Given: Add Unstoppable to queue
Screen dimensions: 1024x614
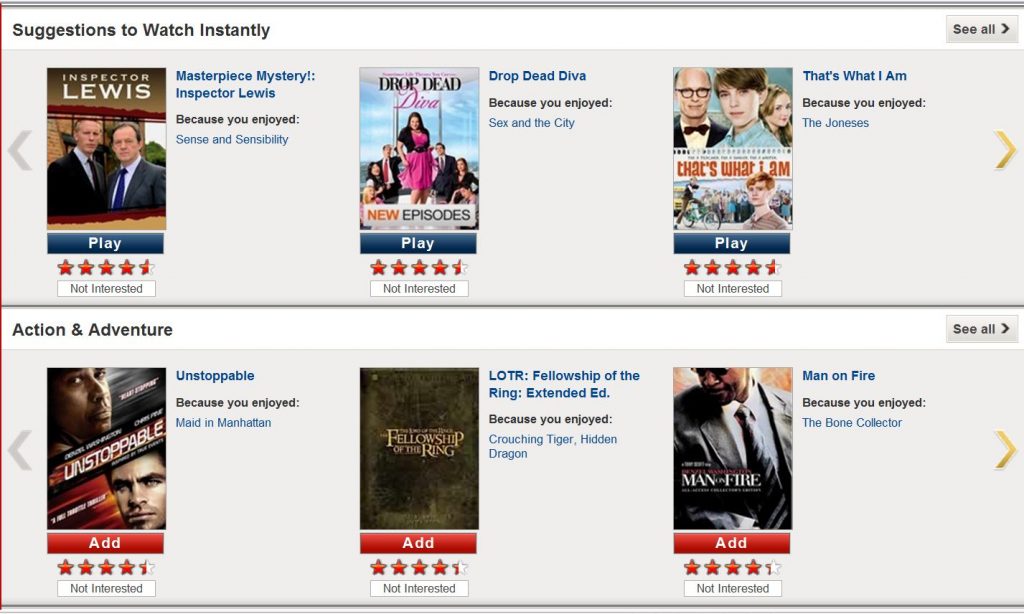Looking at the screenshot, I should pyautogui.click(x=105, y=543).
